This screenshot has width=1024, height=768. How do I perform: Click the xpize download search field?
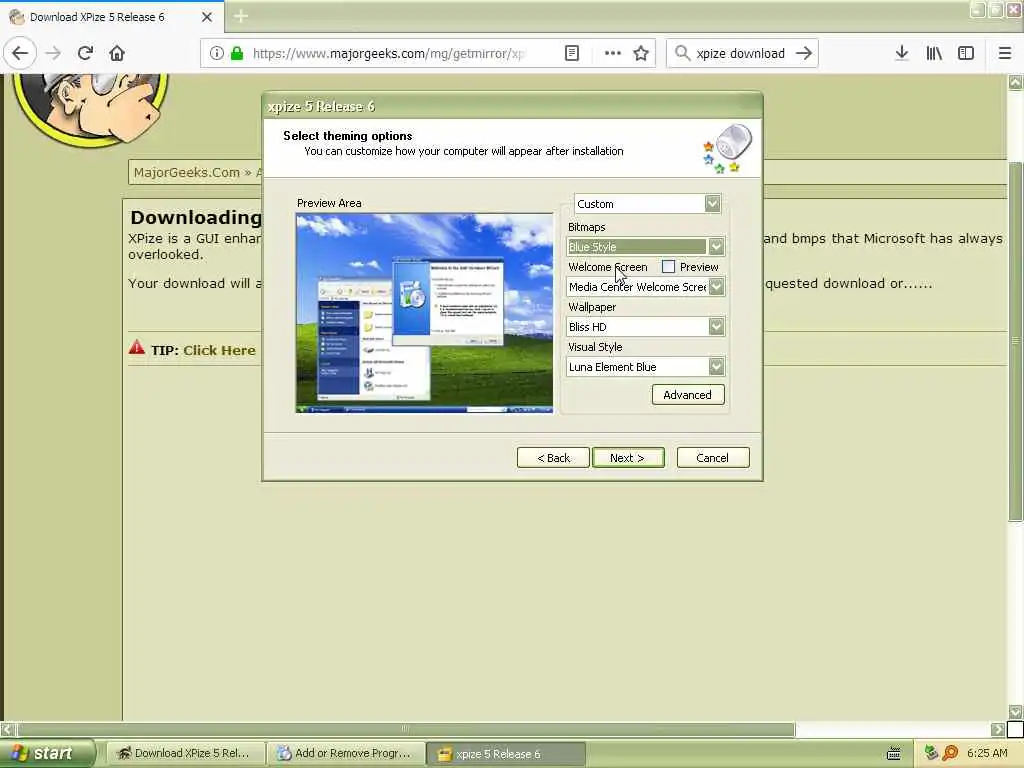[741, 54]
